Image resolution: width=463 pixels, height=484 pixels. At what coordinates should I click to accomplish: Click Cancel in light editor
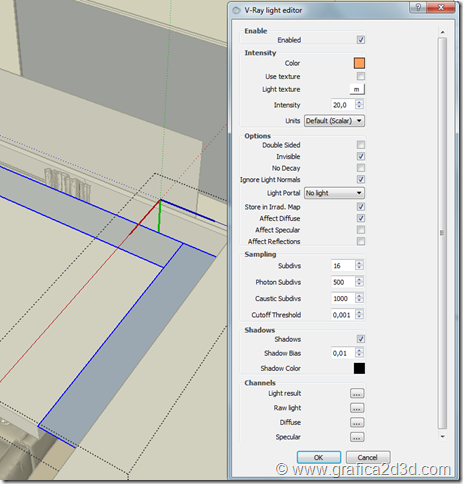pos(368,457)
